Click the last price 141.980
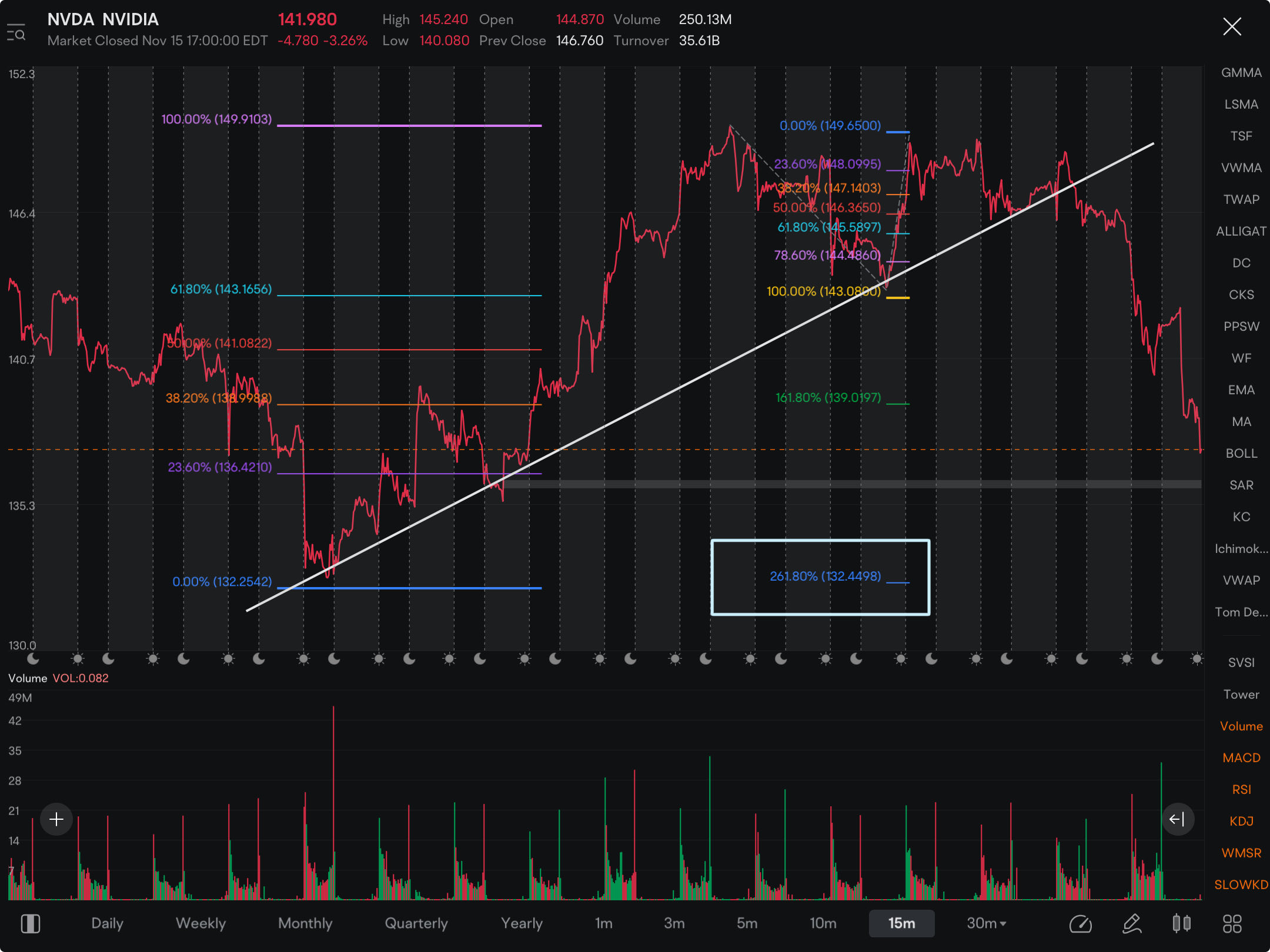 click(307, 19)
